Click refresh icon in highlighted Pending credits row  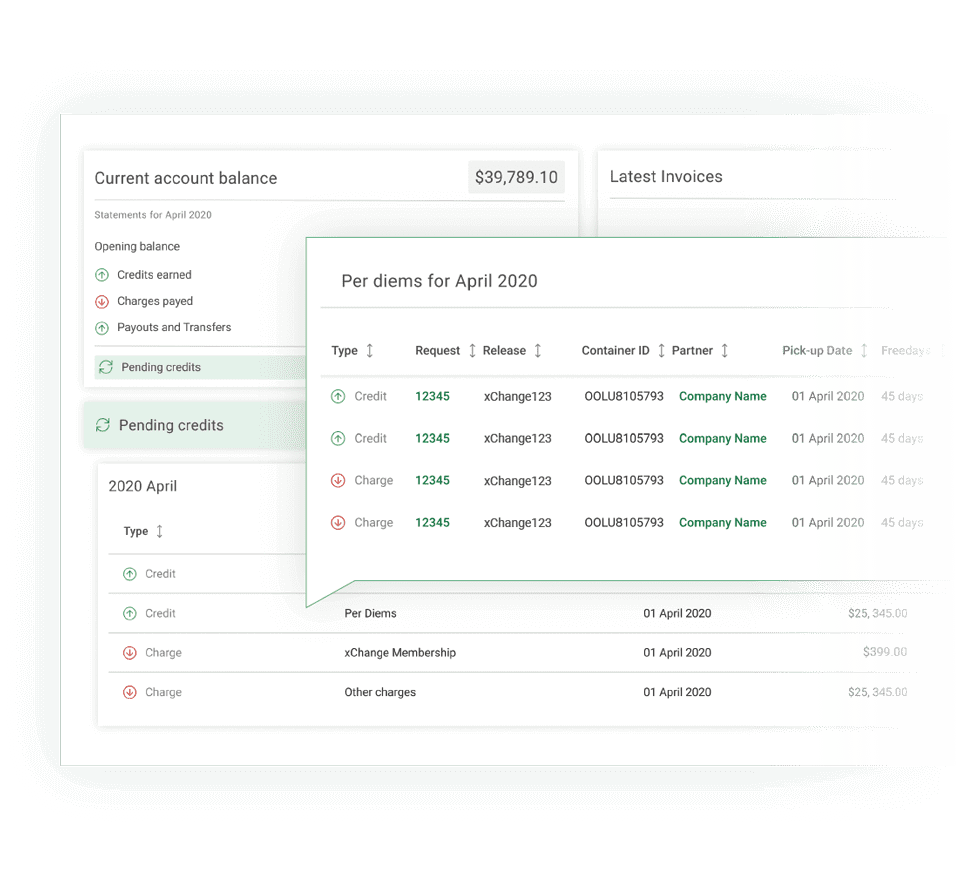click(106, 367)
